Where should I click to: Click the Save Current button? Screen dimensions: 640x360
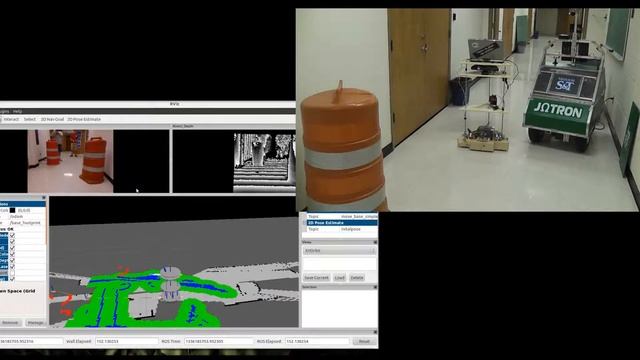tap(316, 278)
